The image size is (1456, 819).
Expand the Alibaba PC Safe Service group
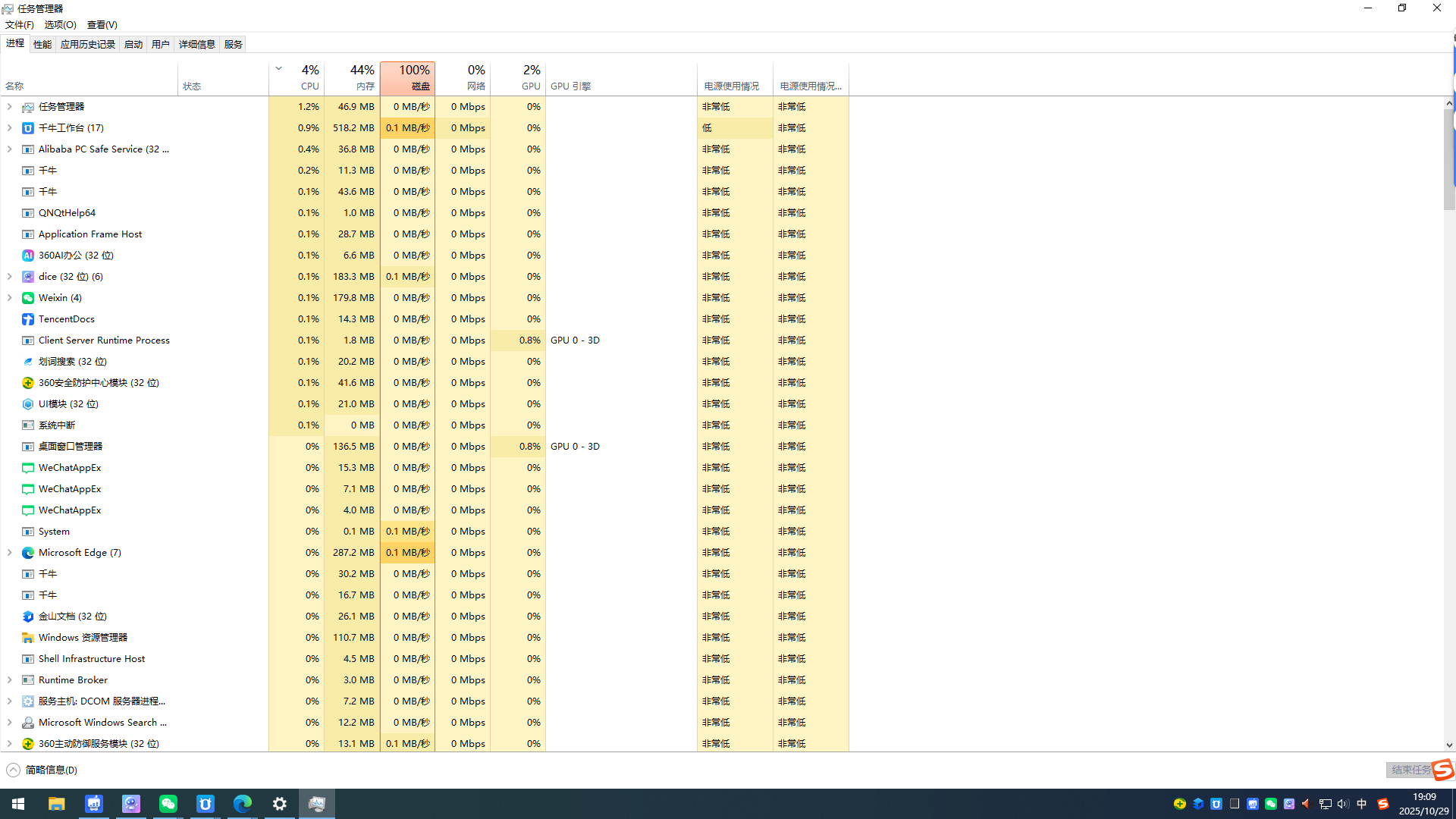(x=9, y=149)
